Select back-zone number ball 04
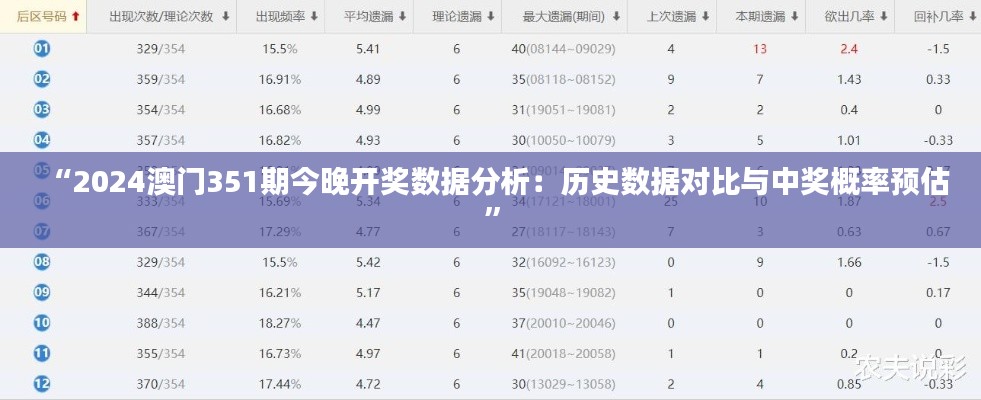981x400 pixels. (x=42, y=140)
